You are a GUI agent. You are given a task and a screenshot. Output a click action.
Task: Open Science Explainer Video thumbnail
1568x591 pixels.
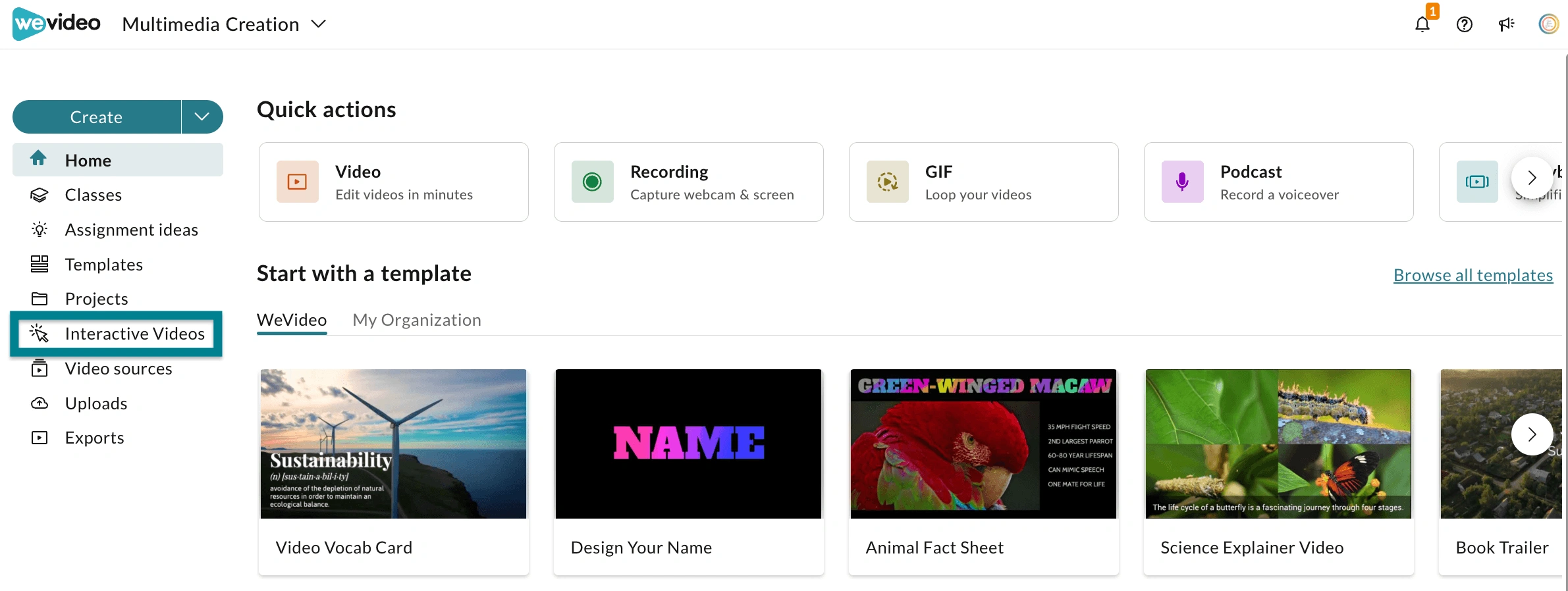1279,444
